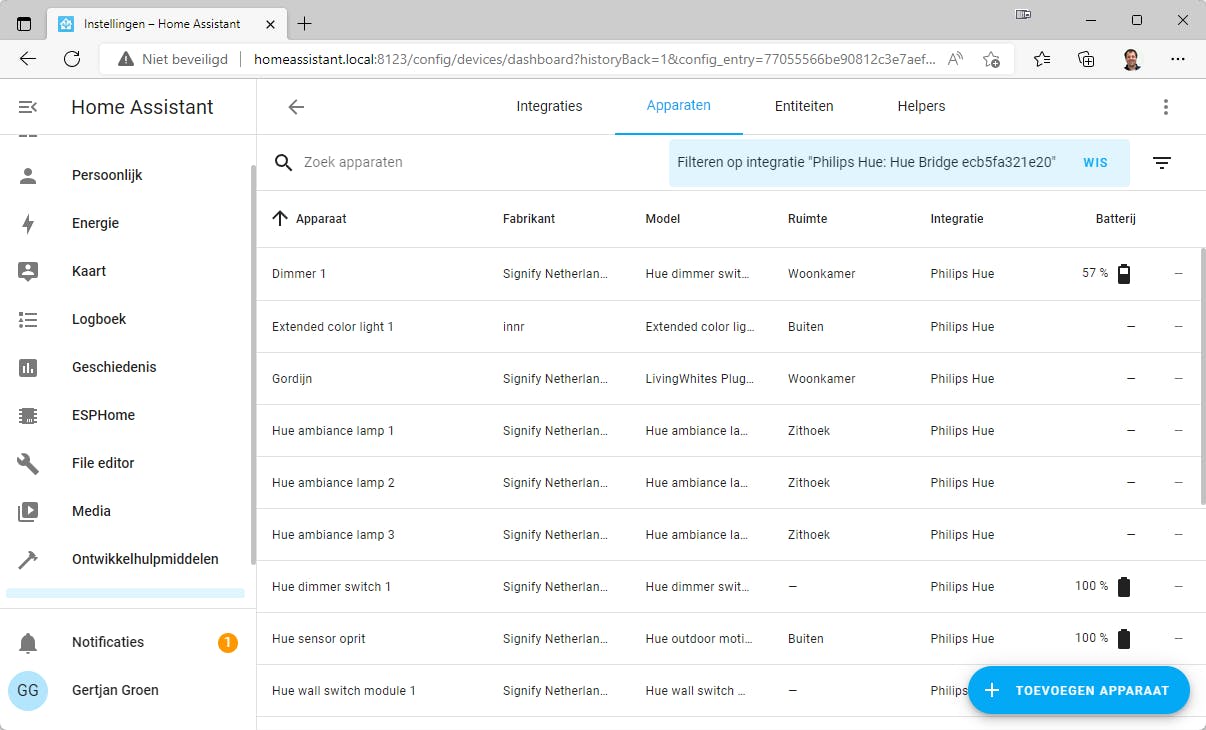Image resolution: width=1206 pixels, height=730 pixels.
Task: Open Geschiedenis history panel
Action: coord(114,367)
